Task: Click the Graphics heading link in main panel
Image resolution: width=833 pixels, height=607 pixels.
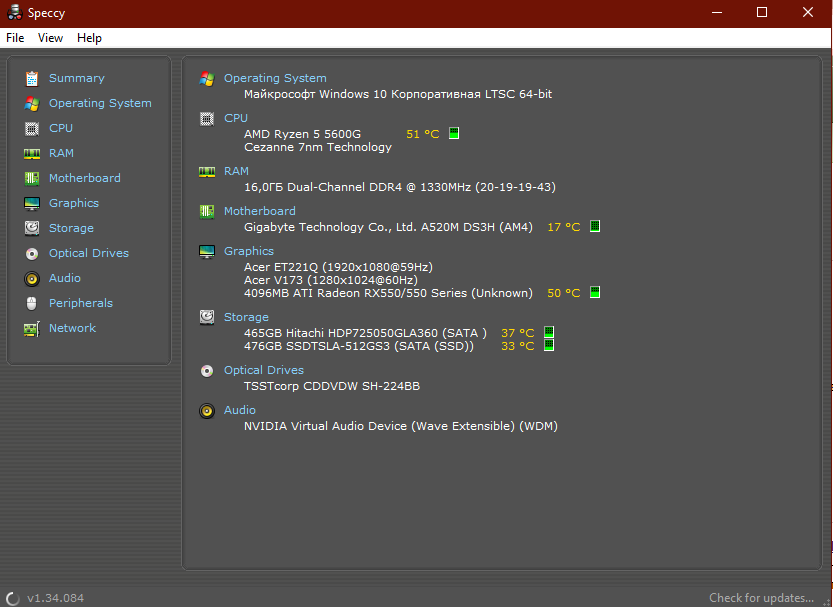Action: click(249, 251)
